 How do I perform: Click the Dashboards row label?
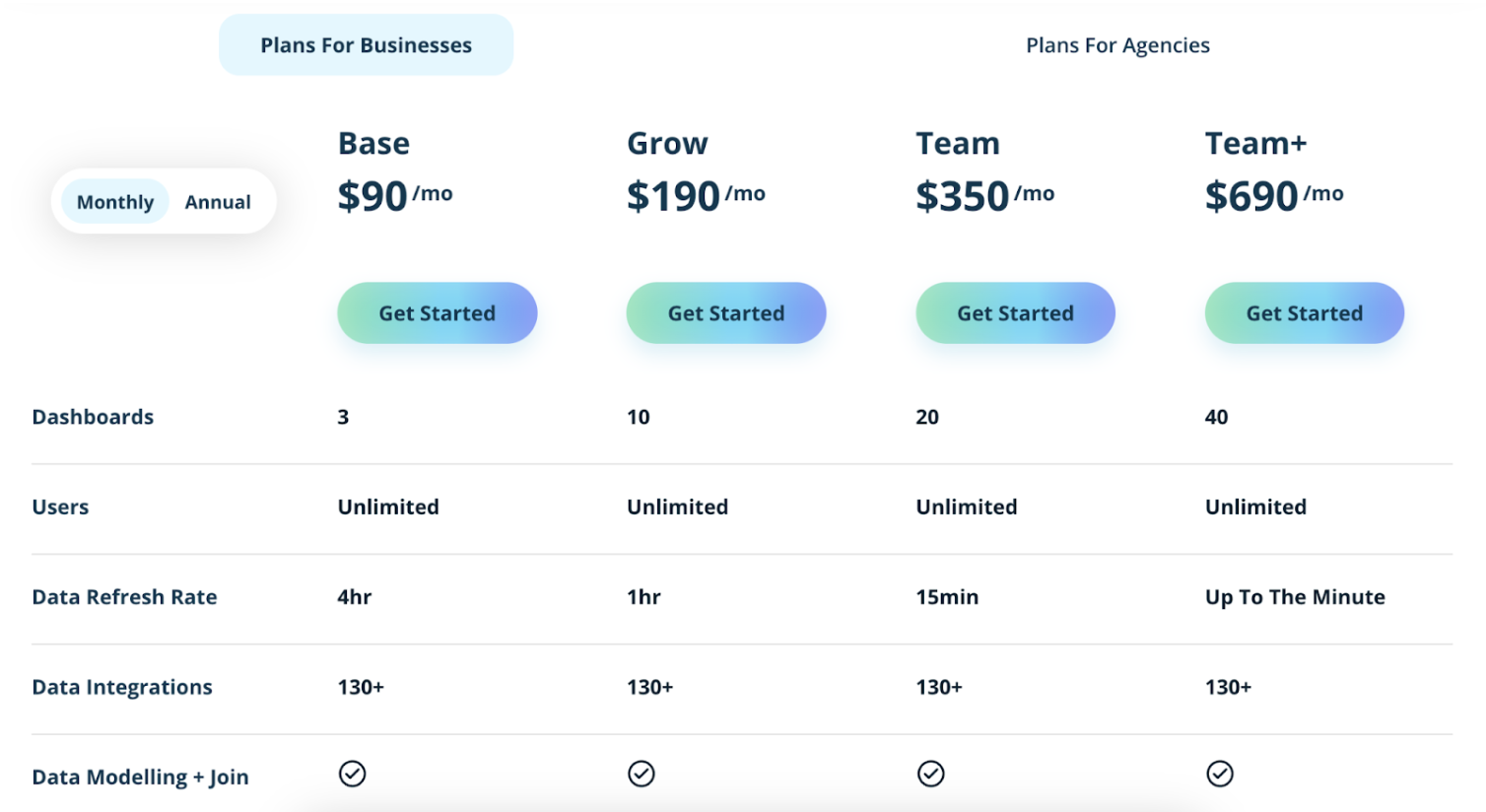coord(92,416)
